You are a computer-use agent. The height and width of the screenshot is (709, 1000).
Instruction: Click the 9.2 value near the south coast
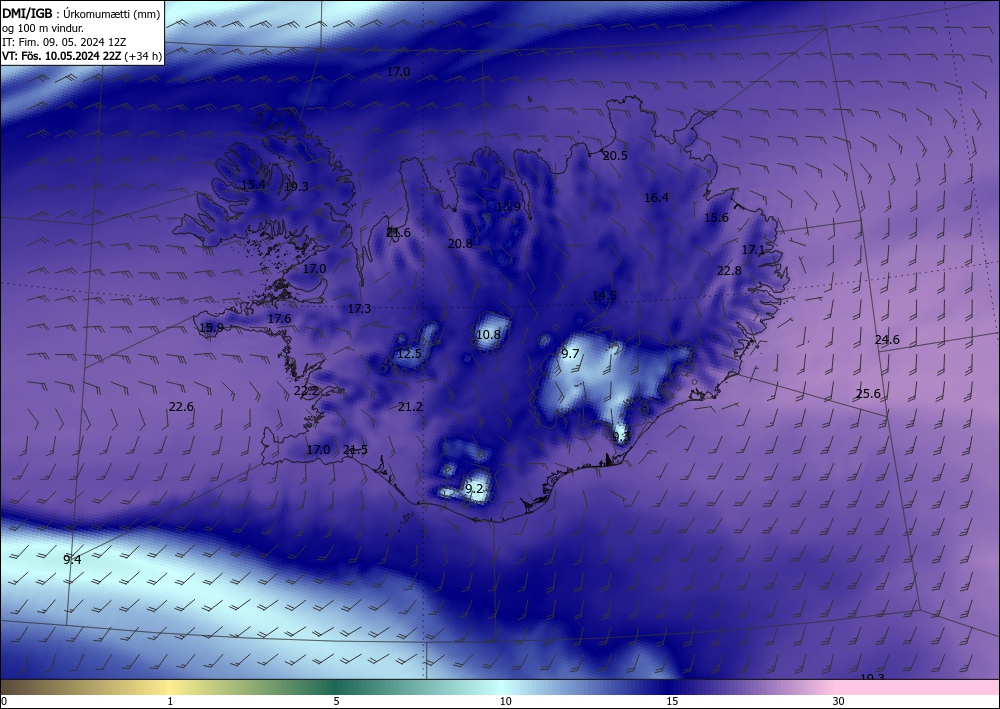pyautogui.click(x=474, y=488)
